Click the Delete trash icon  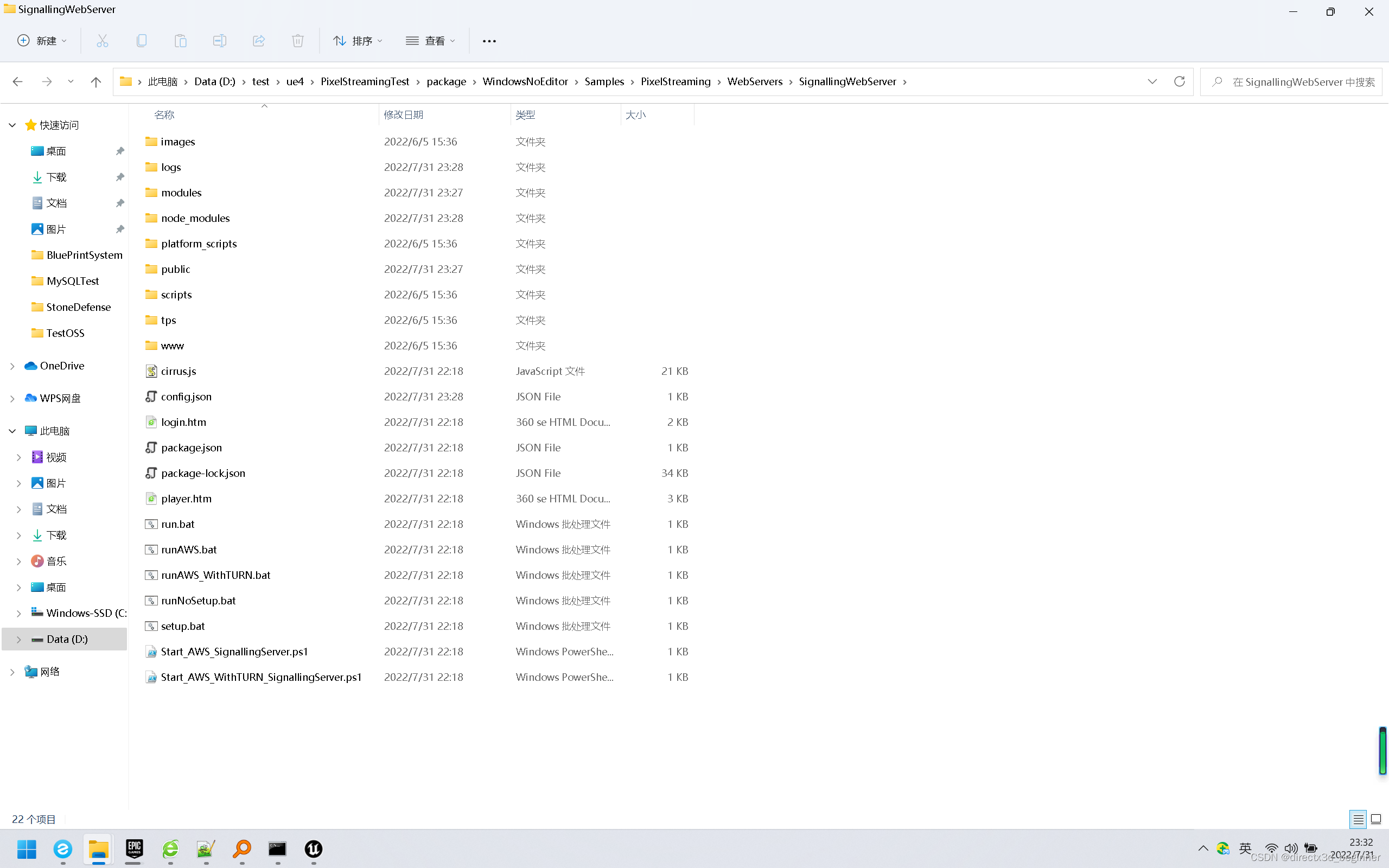point(298,41)
